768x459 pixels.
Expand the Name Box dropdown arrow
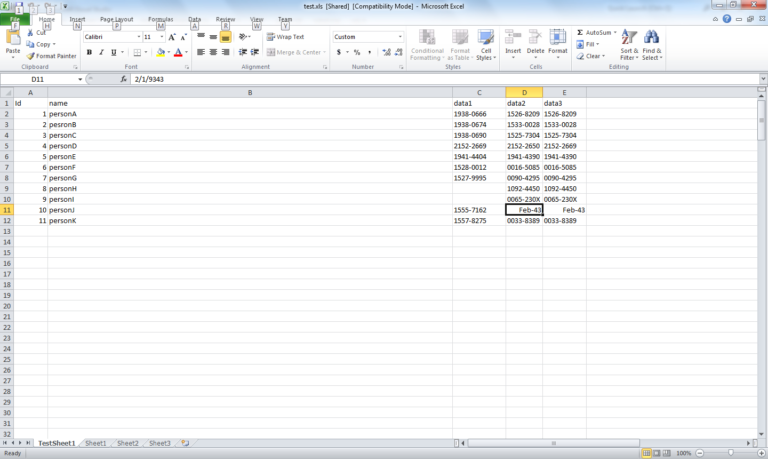pyautogui.click(x=80, y=79)
